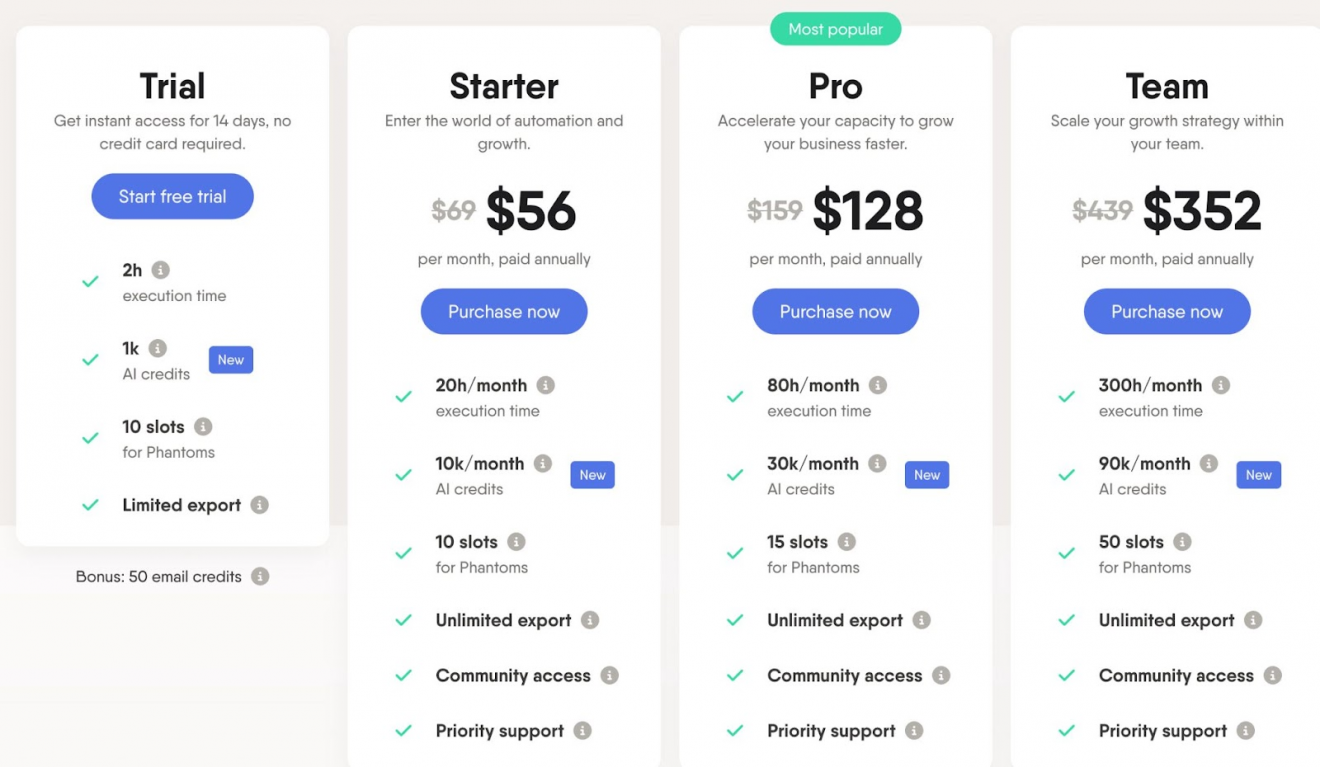Click info icon next to Starter 10 slots

[516, 542]
